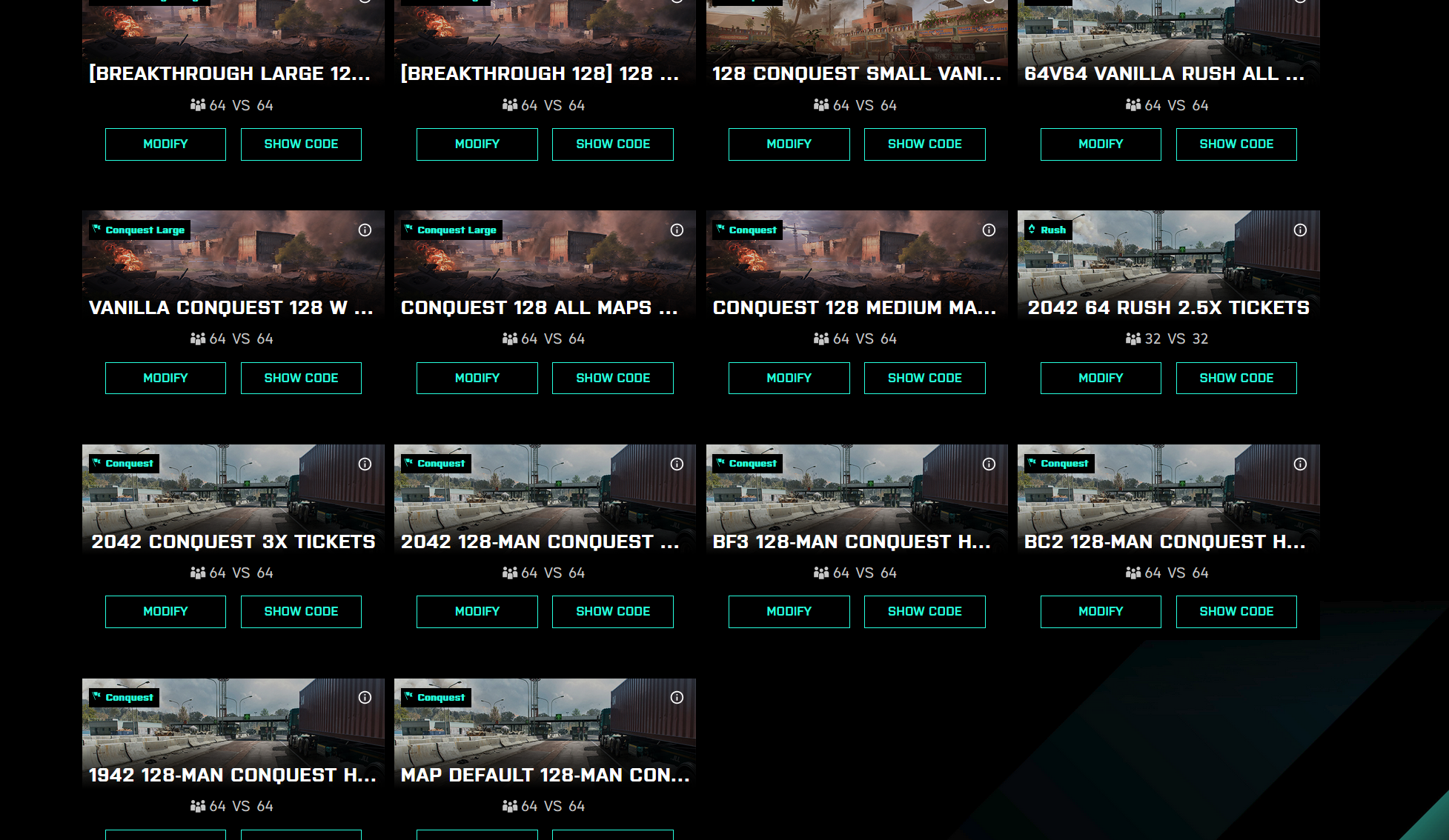This screenshot has height=840, width=1449.
Task: Click Conquest tag on 2042 Conquest 3X Tickets card
Action: (x=124, y=463)
